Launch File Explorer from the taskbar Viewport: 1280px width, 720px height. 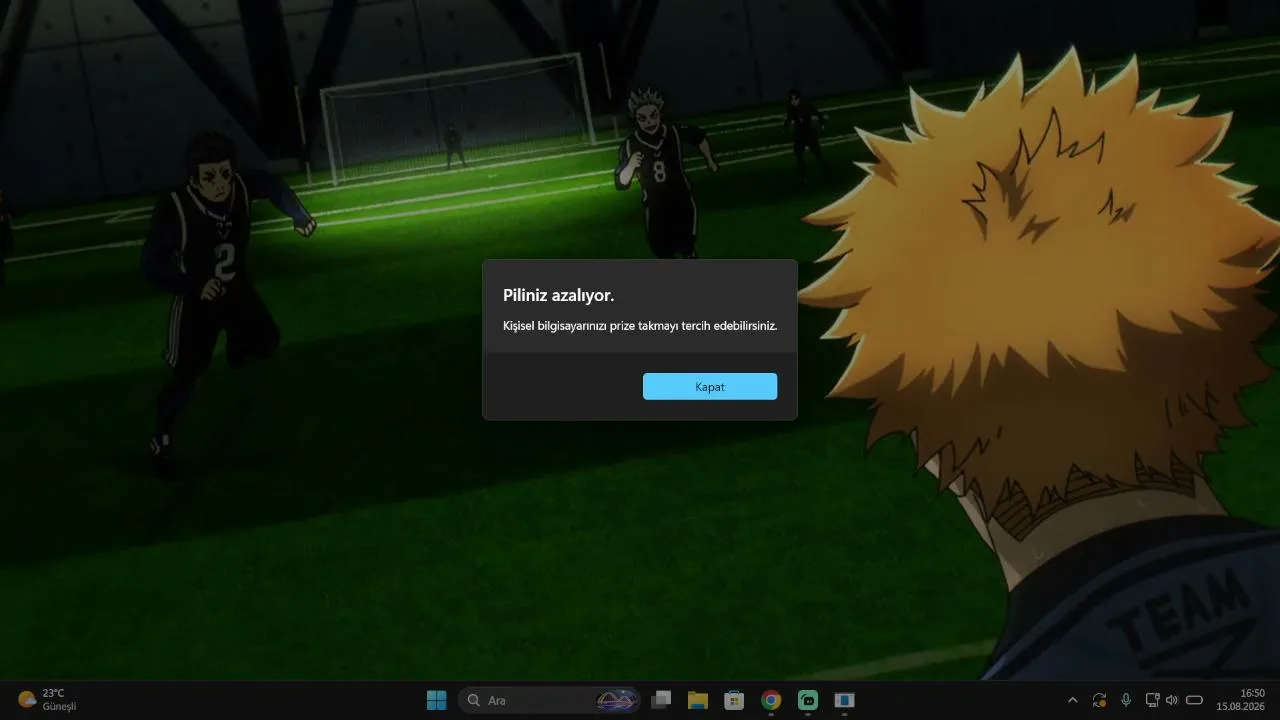[x=697, y=700]
